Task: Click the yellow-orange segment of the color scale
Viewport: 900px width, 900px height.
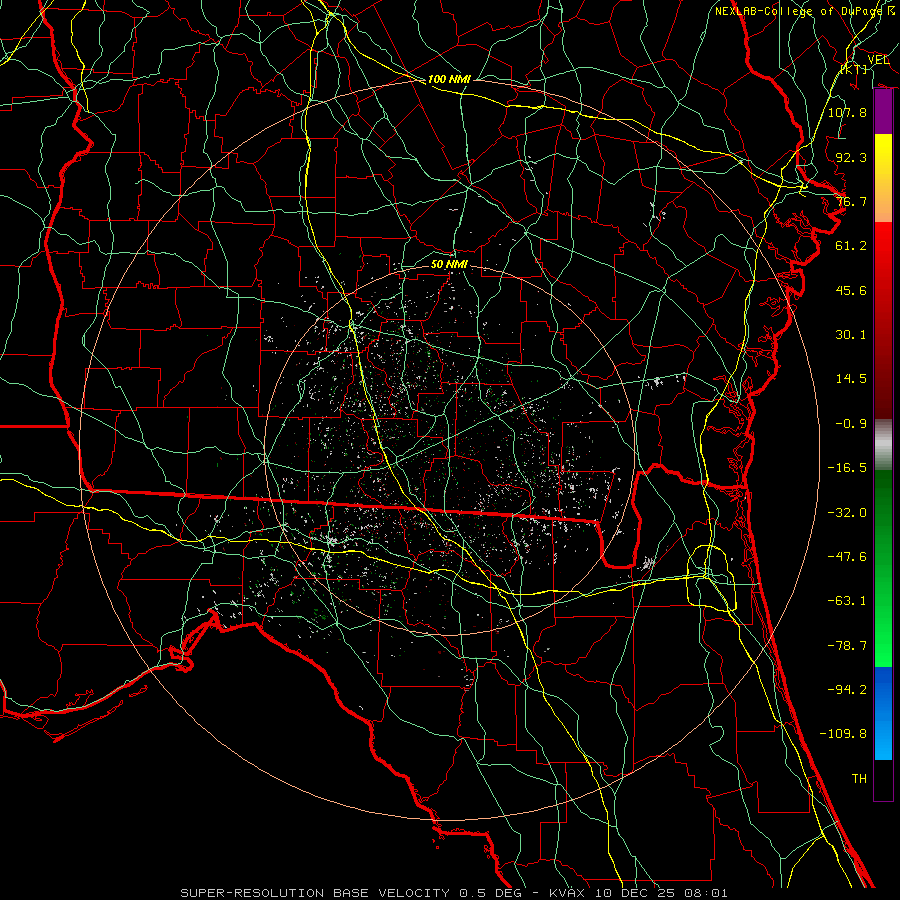Action: pos(883,178)
